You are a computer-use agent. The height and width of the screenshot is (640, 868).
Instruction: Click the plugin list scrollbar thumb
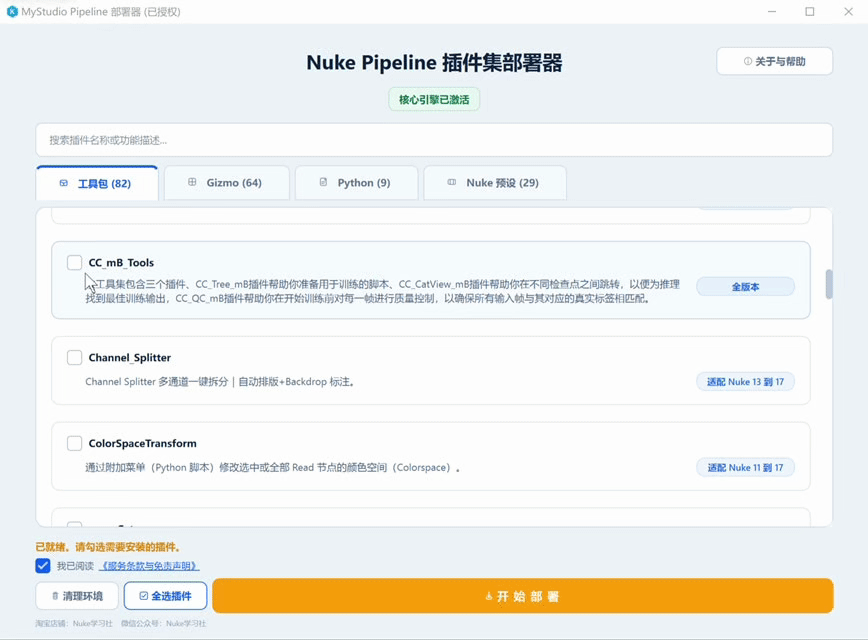[829, 284]
